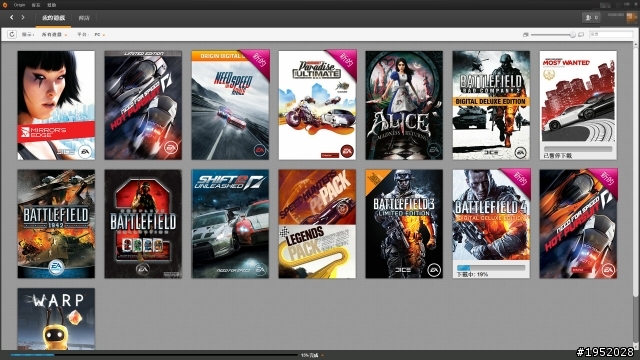The width and height of the screenshot is (640, 360).
Task: Select the Battlefield 1942 tile
Action: [x=56, y=224]
